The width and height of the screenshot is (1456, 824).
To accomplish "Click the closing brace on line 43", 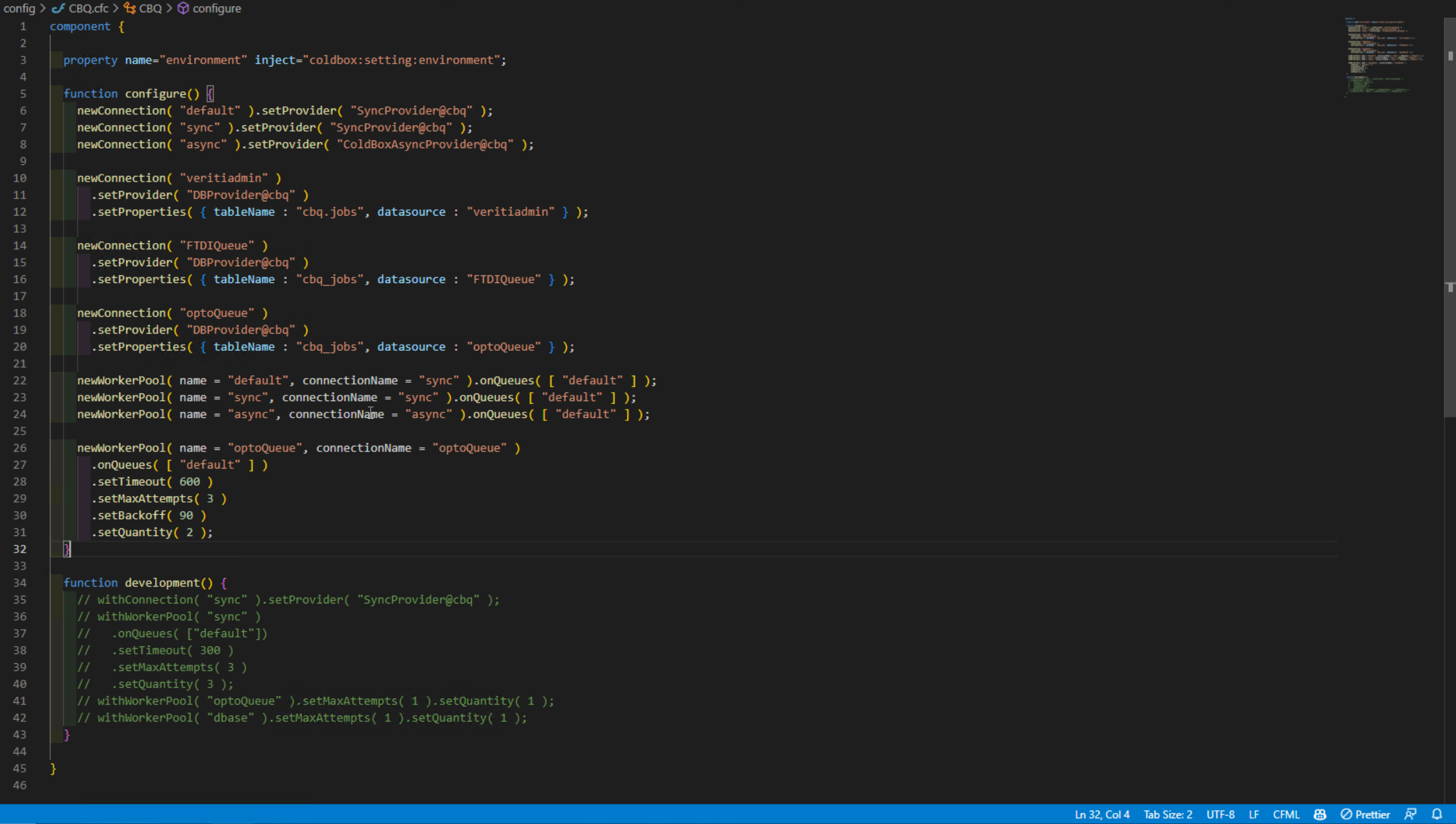I will pyautogui.click(x=67, y=735).
